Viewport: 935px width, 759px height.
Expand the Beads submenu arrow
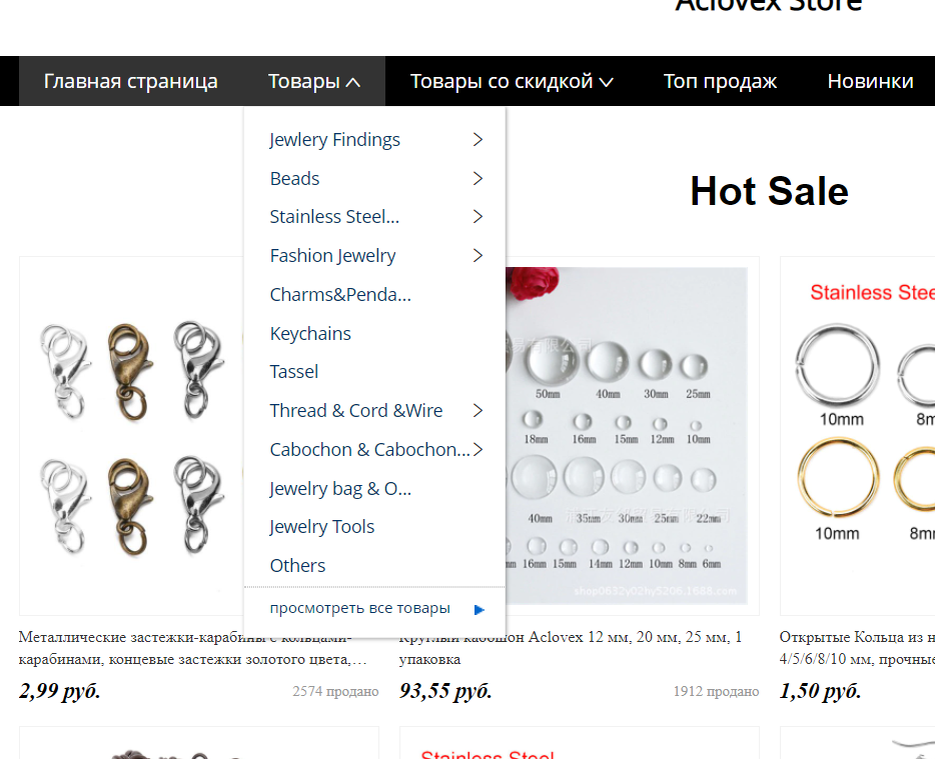point(478,178)
